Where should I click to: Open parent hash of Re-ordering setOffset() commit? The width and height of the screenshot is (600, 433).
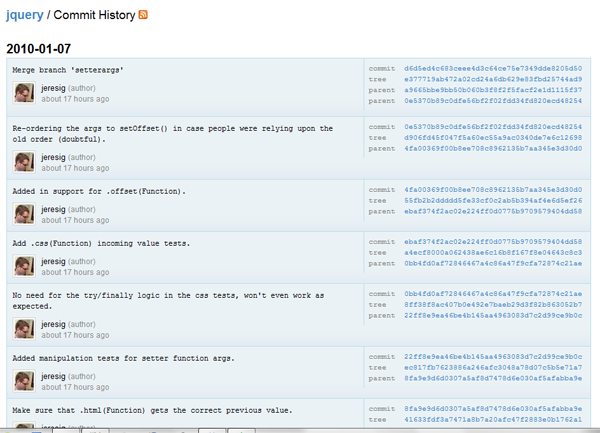click(x=493, y=148)
